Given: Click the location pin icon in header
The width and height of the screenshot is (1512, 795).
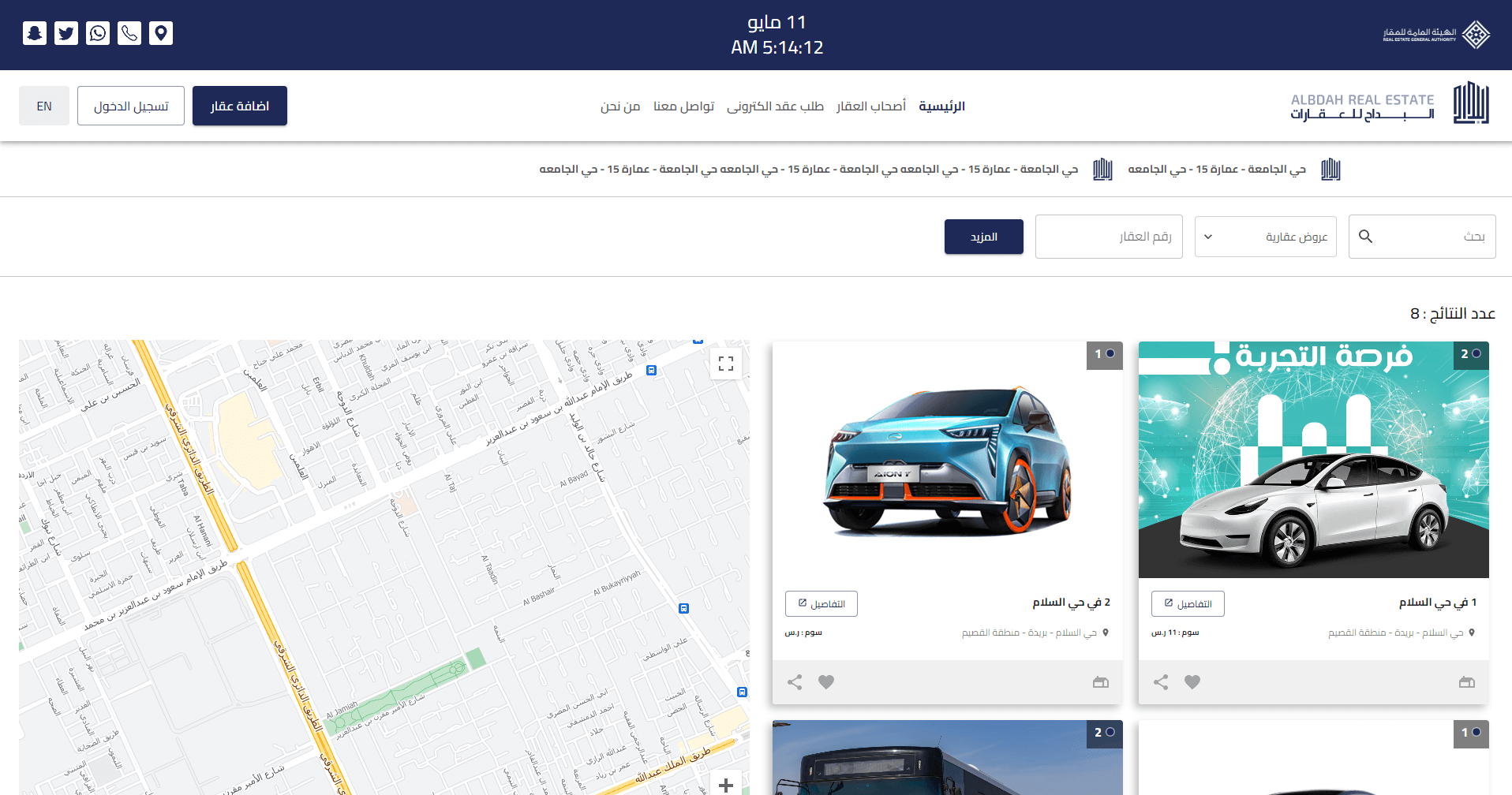Looking at the screenshot, I should (x=161, y=33).
